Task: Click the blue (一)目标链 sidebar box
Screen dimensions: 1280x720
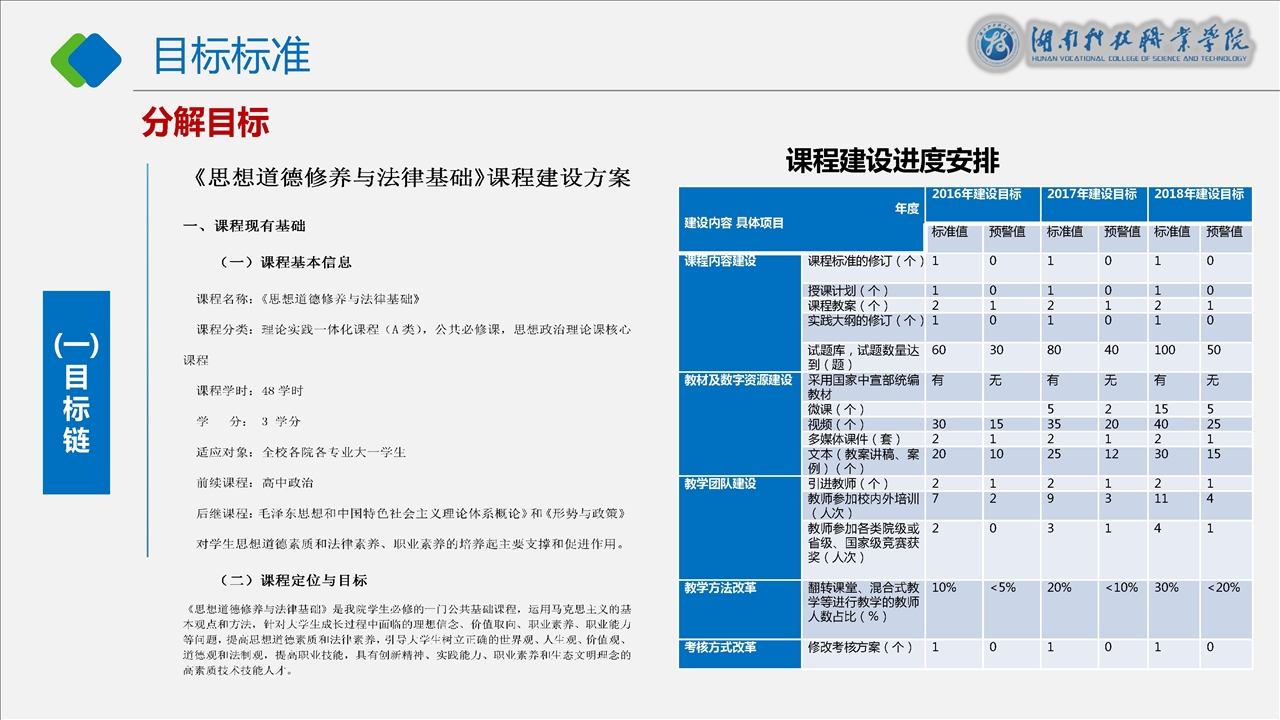Action: 76,392
